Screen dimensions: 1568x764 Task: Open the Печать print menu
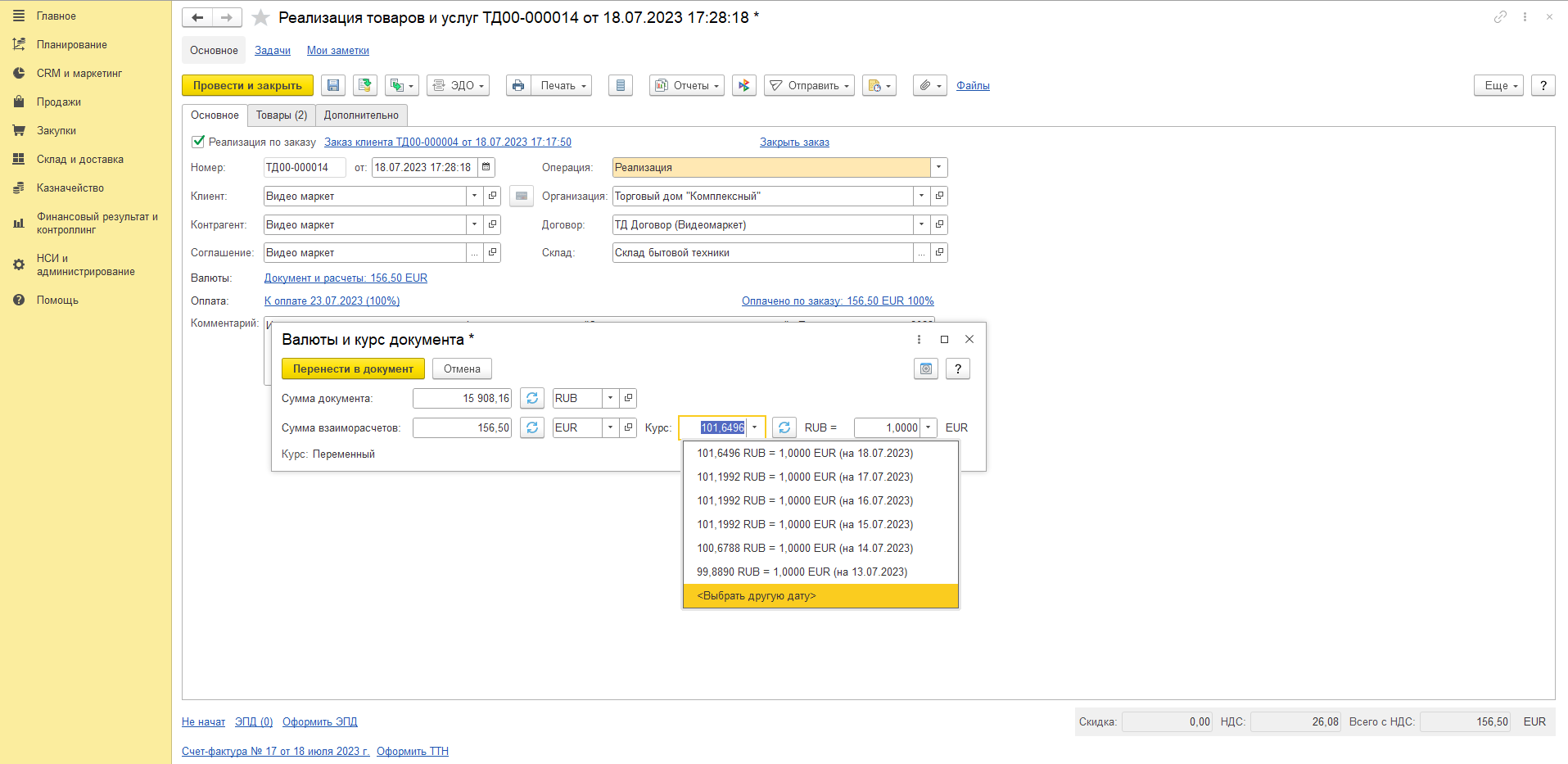click(x=562, y=85)
